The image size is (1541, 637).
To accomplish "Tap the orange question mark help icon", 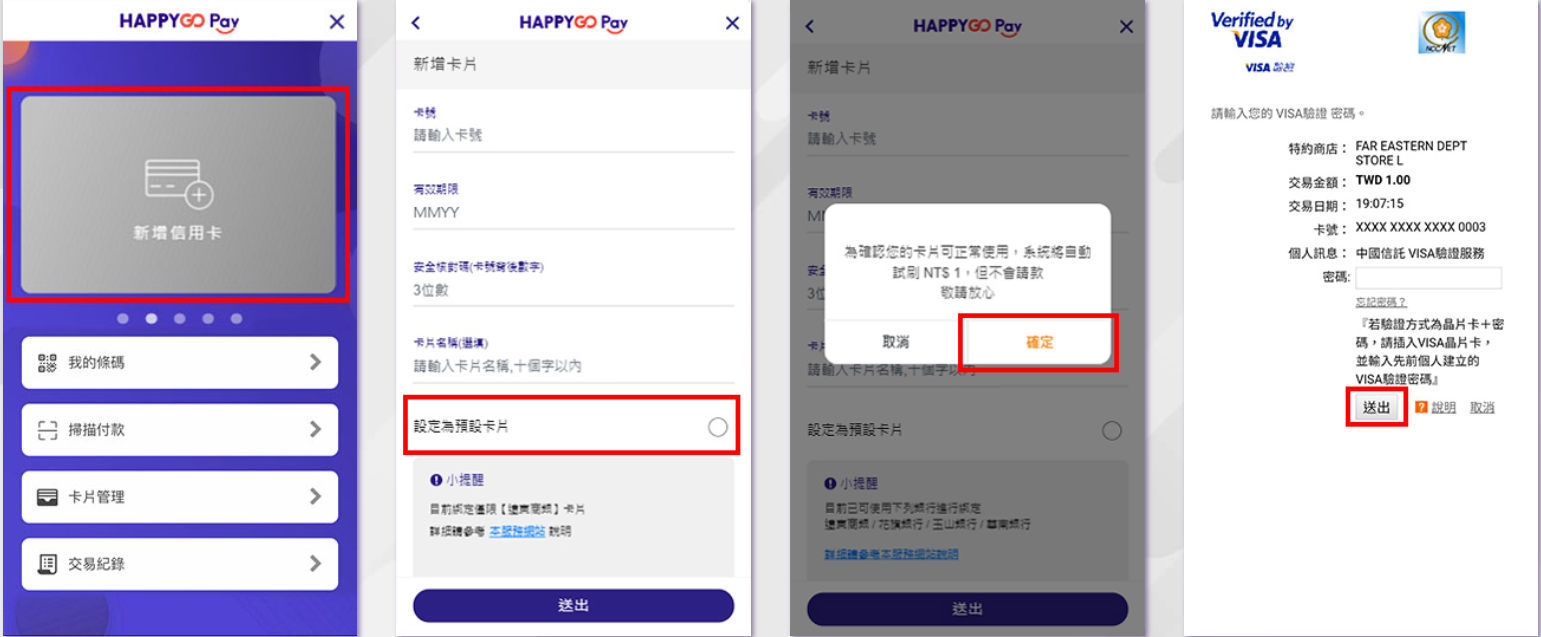I will click(1421, 407).
